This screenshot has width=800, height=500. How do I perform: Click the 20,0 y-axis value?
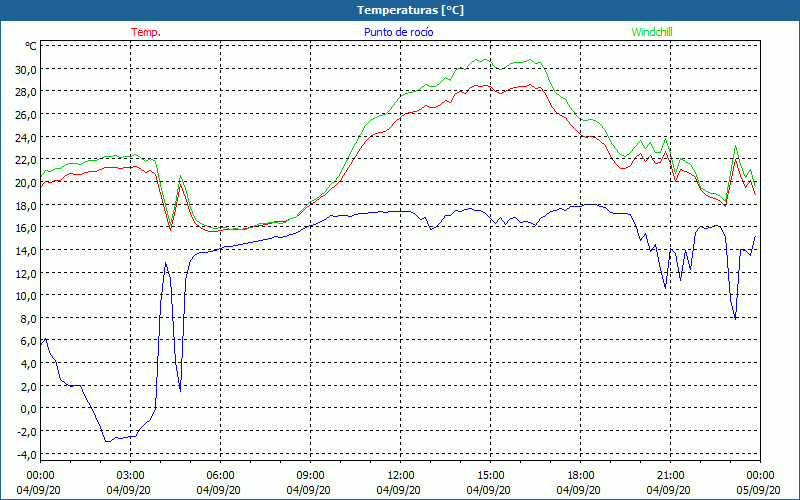[x=26, y=183]
